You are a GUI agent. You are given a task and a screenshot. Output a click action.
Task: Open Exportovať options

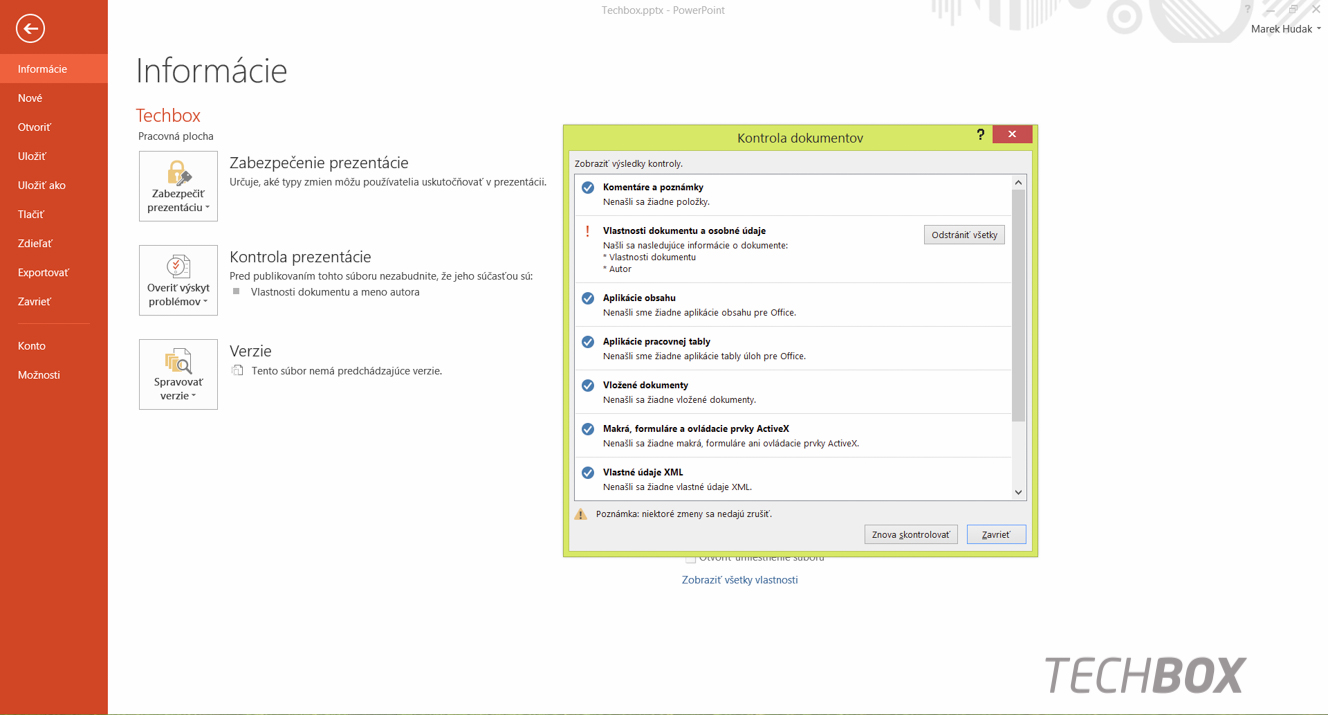(x=54, y=272)
